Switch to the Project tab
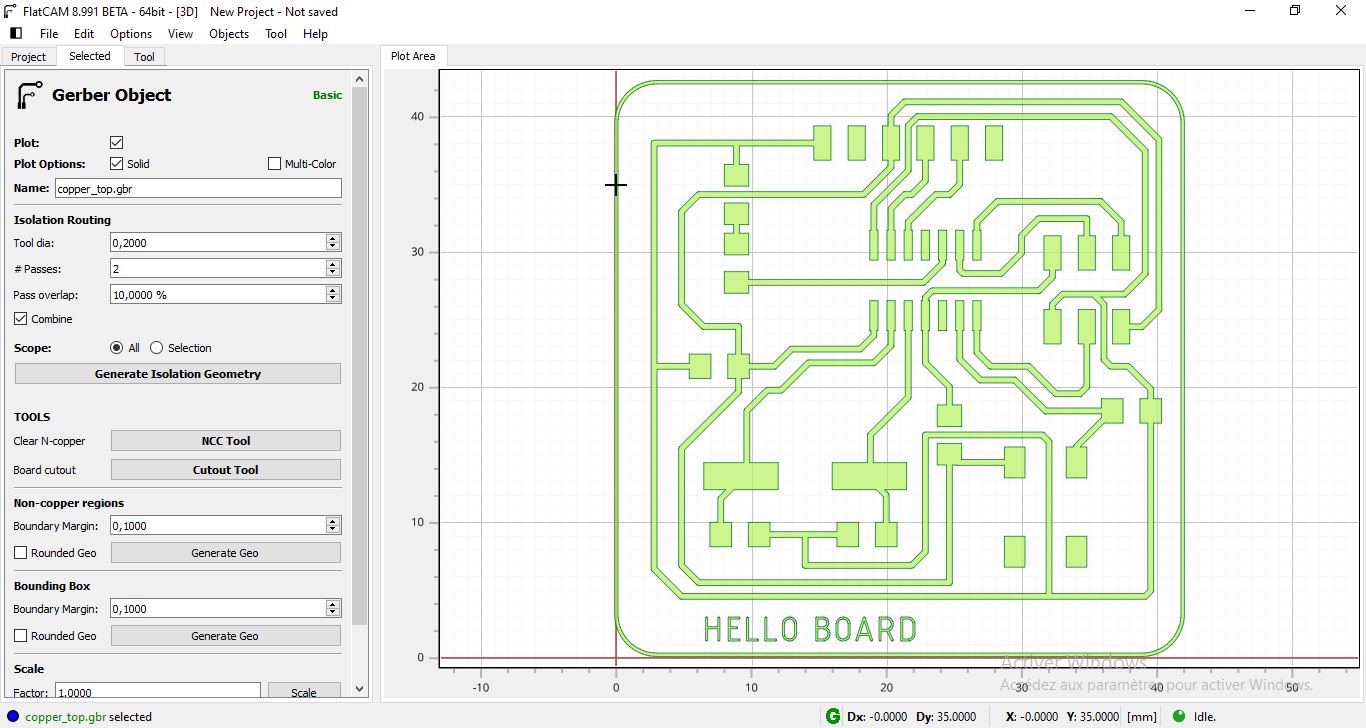Image resolution: width=1366 pixels, height=728 pixels. tap(28, 57)
